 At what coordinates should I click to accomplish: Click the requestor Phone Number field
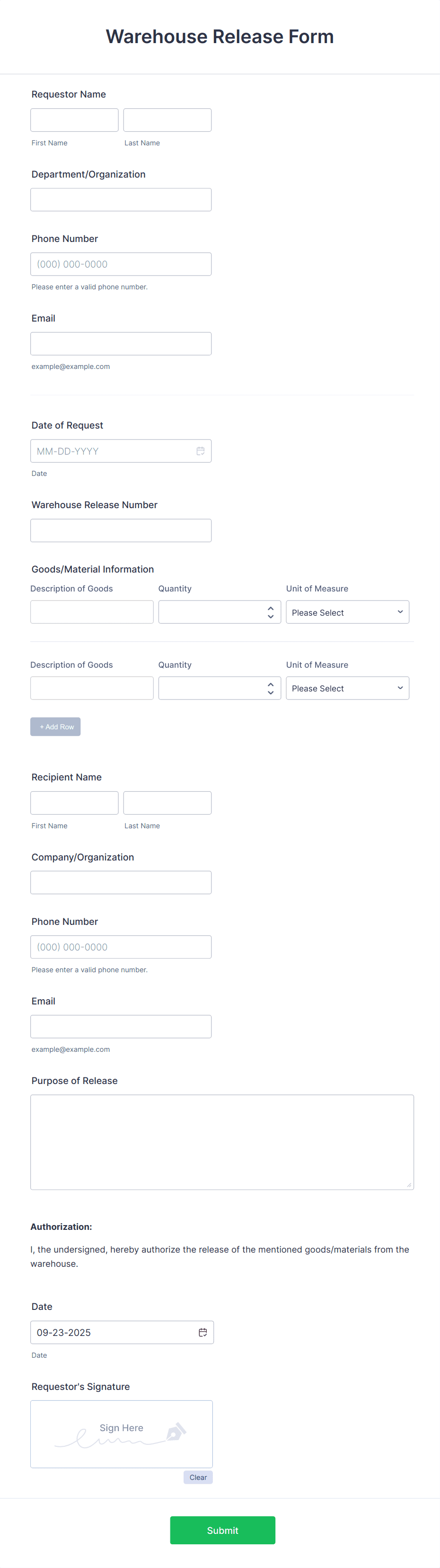click(x=121, y=264)
